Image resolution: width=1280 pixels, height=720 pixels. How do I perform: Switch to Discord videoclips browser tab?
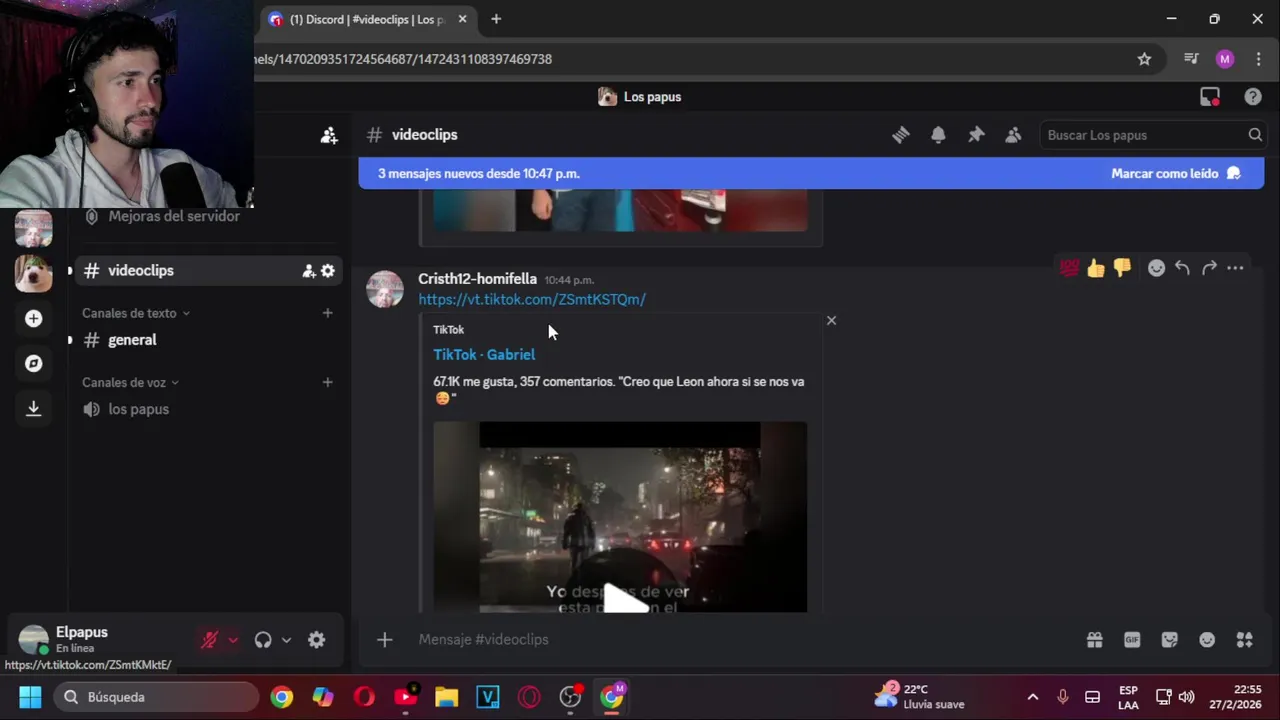(x=367, y=19)
